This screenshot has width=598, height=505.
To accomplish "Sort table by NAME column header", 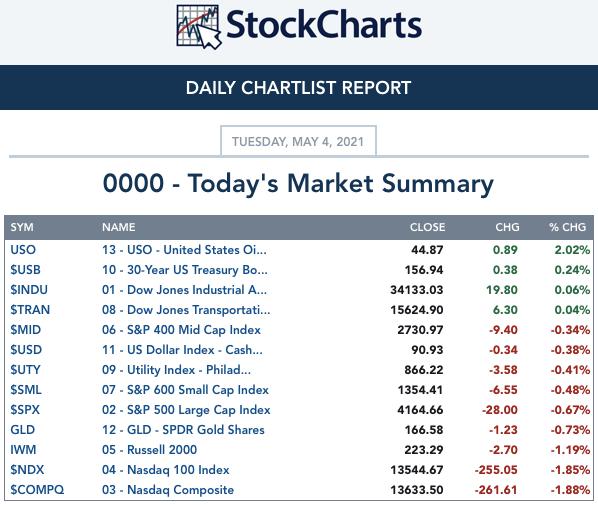I will tap(119, 227).
